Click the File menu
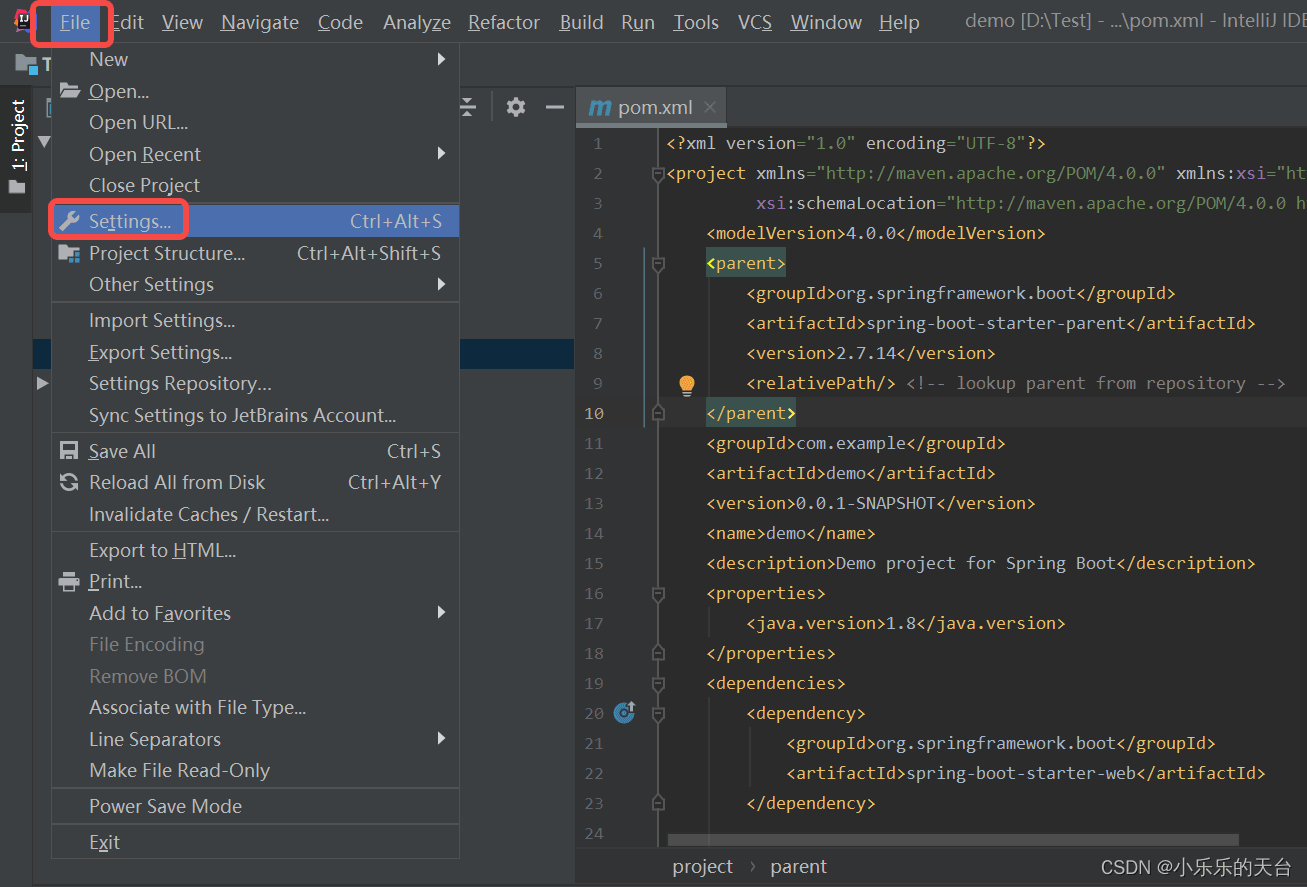This screenshot has width=1307, height=887. (x=75, y=22)
